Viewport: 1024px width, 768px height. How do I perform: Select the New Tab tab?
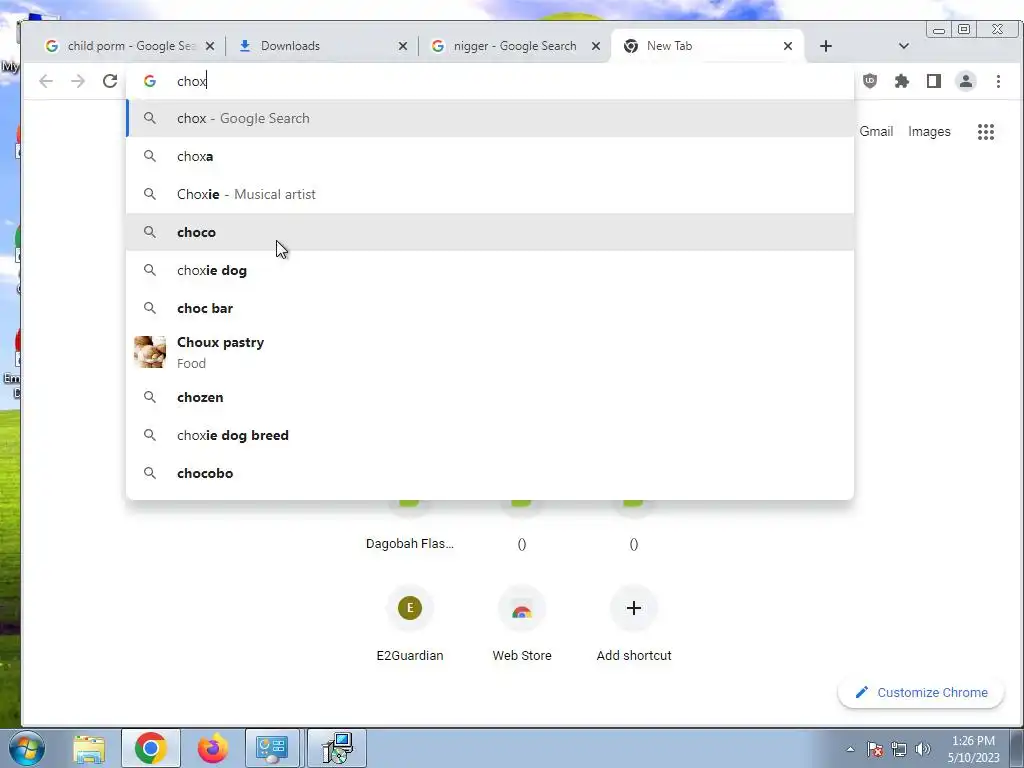[707, 46]
